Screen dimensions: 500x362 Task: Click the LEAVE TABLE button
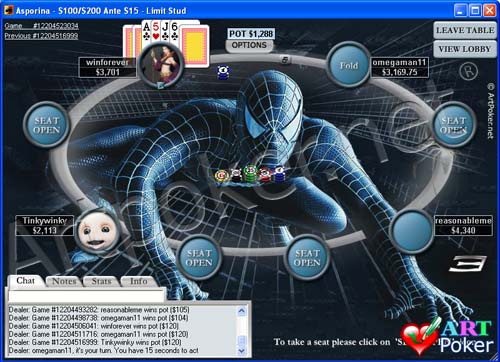coord(465,30)
